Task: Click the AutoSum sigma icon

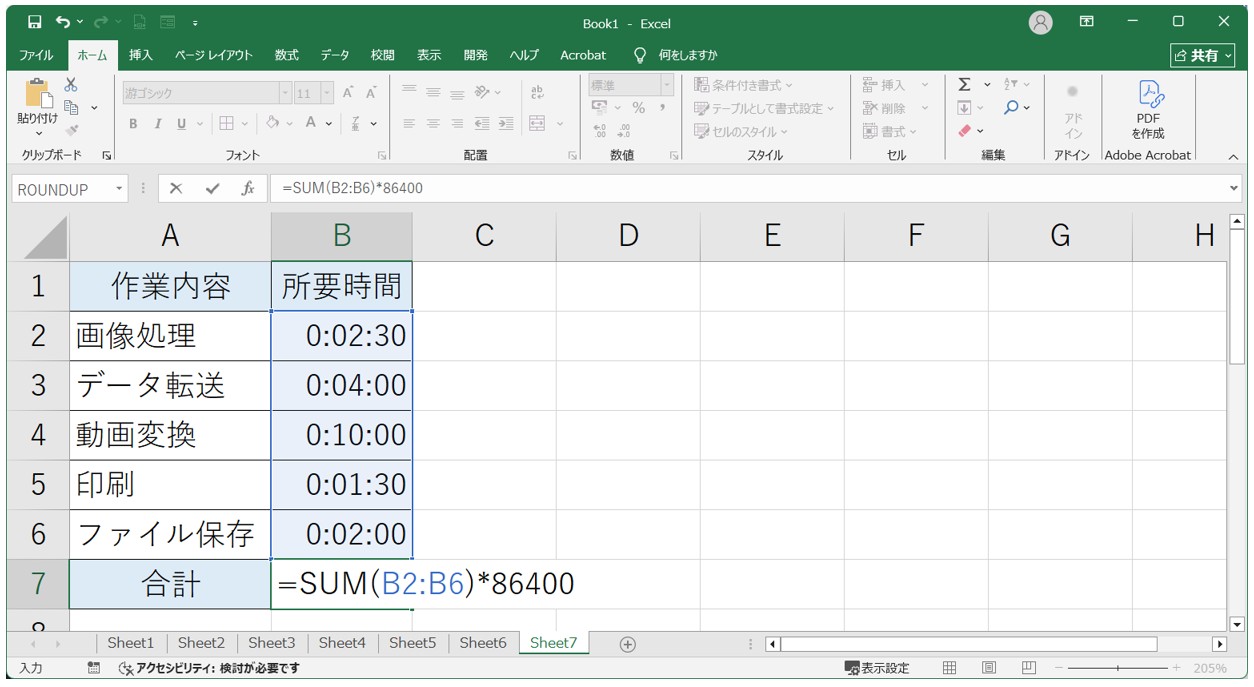Action: coord(964,85)
